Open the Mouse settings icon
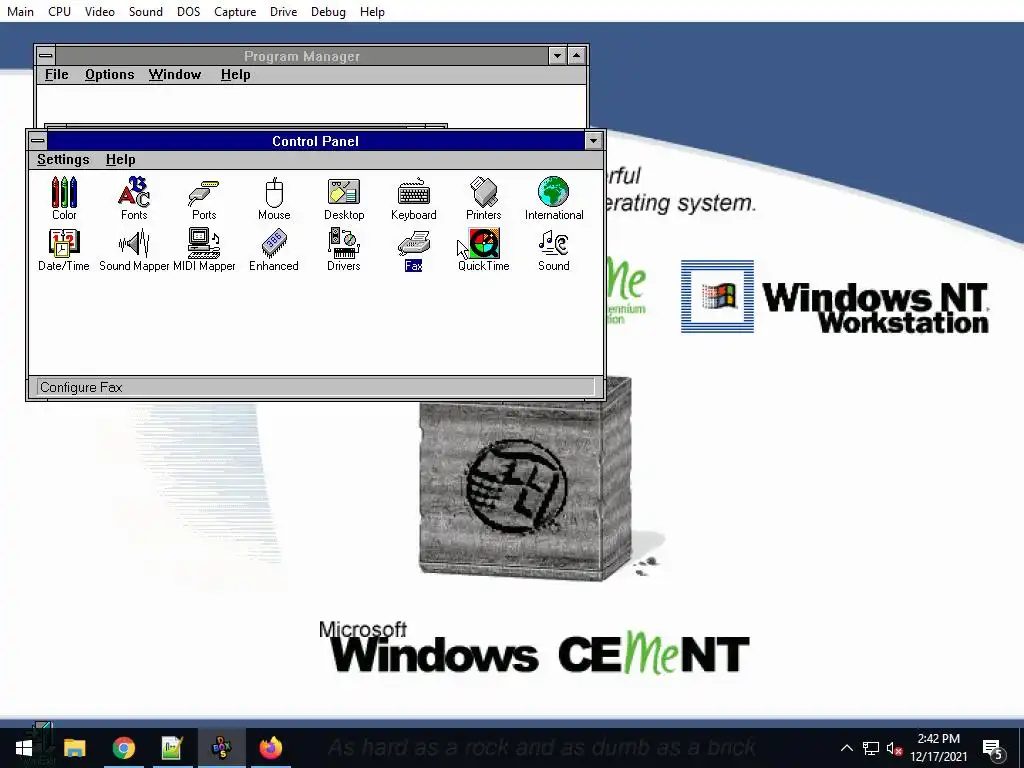This screenshot has height=768, width=1024. click(274, 198)
